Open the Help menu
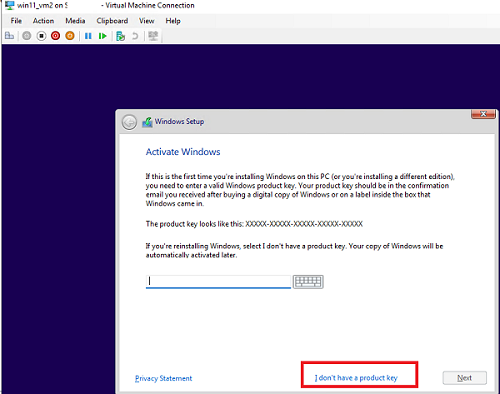 173,21
